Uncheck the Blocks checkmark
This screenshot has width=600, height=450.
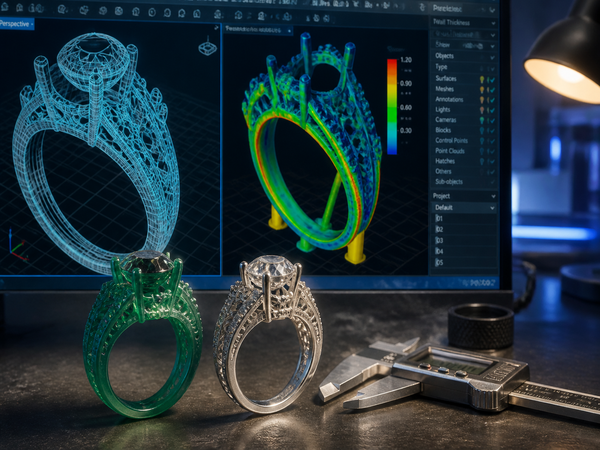point(492,131)
